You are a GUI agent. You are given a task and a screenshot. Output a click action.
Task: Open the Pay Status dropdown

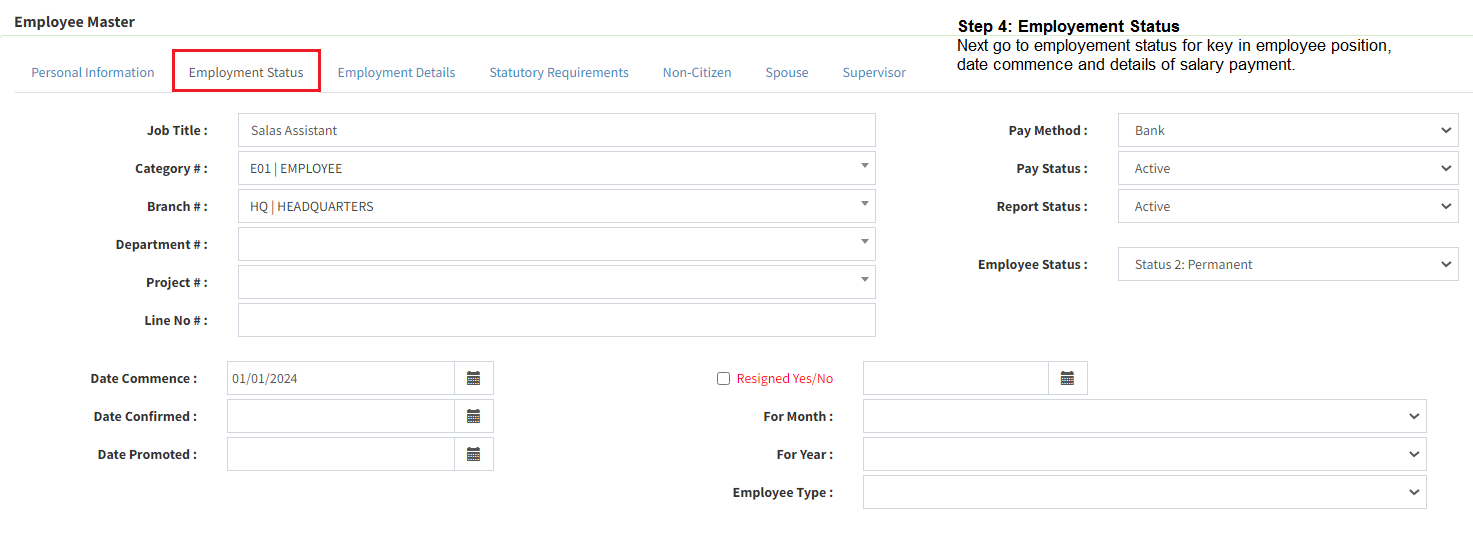[1287, 168]
